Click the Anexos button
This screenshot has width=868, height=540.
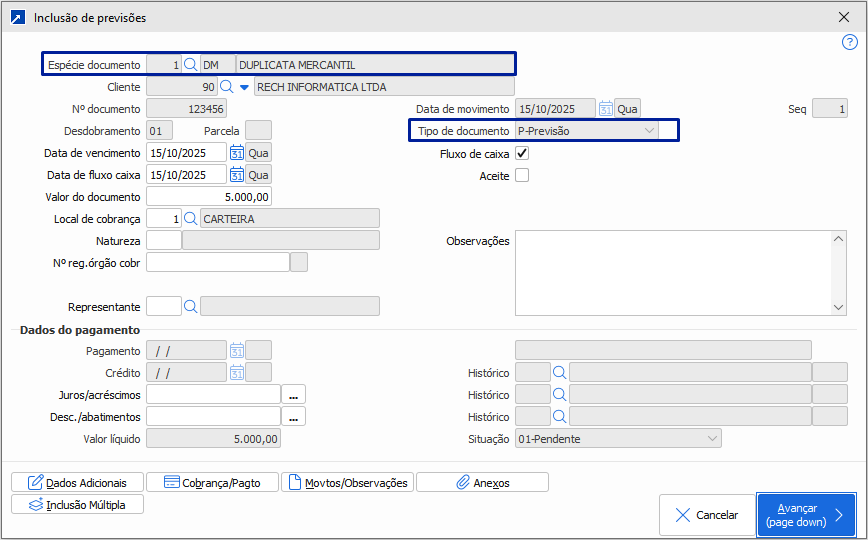[x=482, y=483]
